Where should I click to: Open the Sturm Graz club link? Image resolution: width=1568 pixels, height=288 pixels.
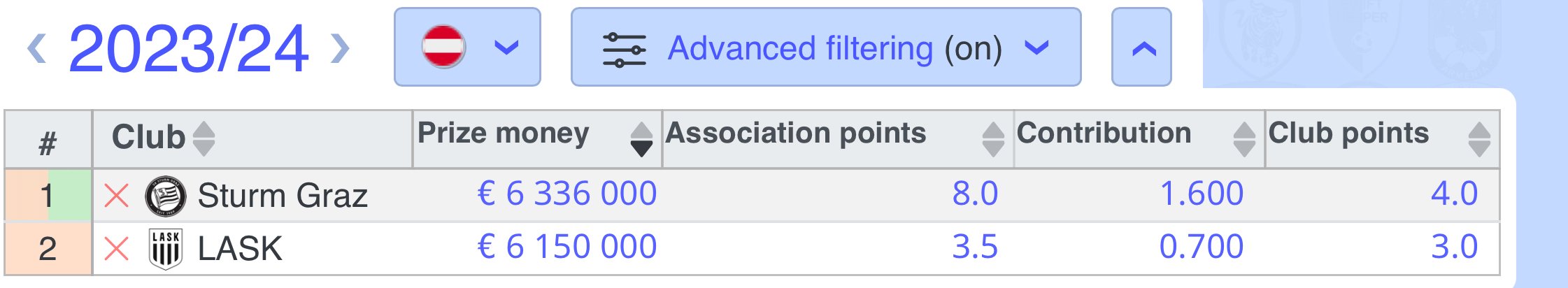pyautogui.click(x=283, y=196)
